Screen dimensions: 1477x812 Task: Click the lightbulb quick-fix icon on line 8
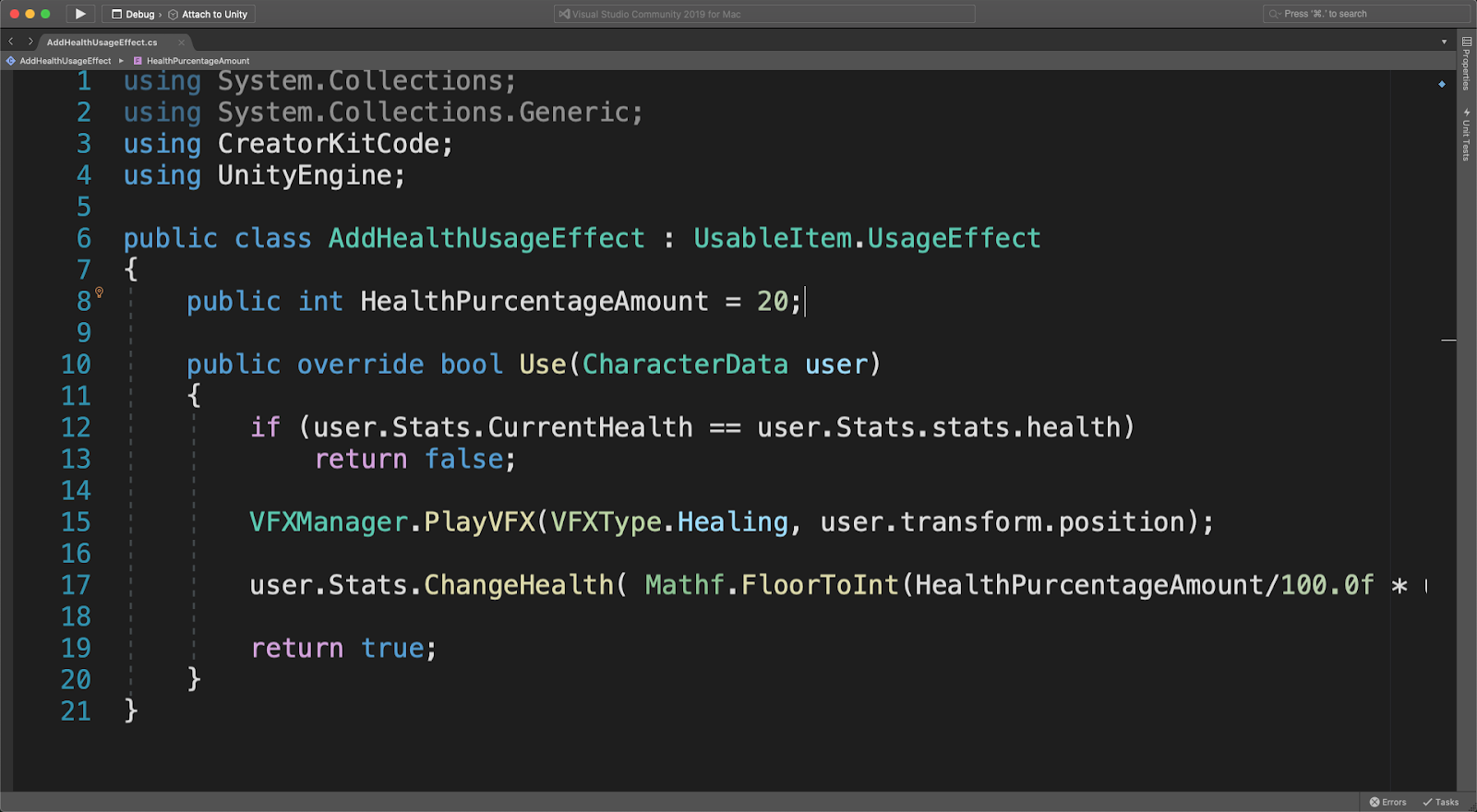[99, 293]
